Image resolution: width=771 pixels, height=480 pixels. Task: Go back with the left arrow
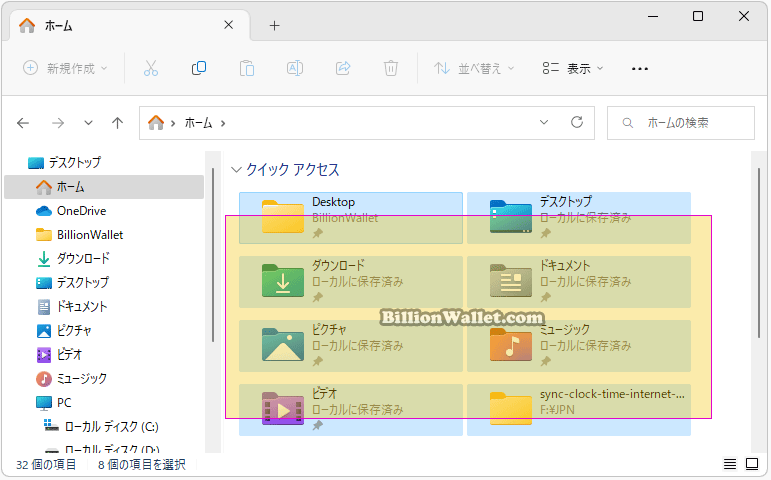pyautogui.click(x=23, y=123)
